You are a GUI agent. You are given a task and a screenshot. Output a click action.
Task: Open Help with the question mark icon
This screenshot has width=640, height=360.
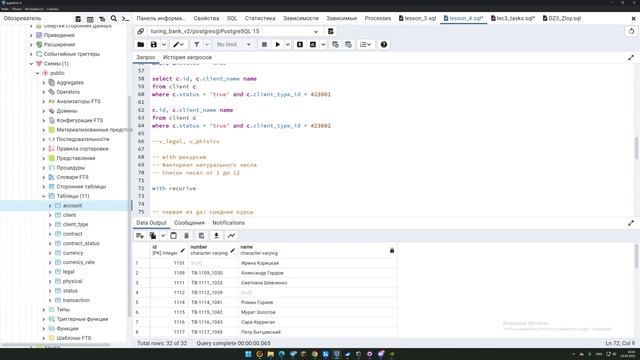384,44
